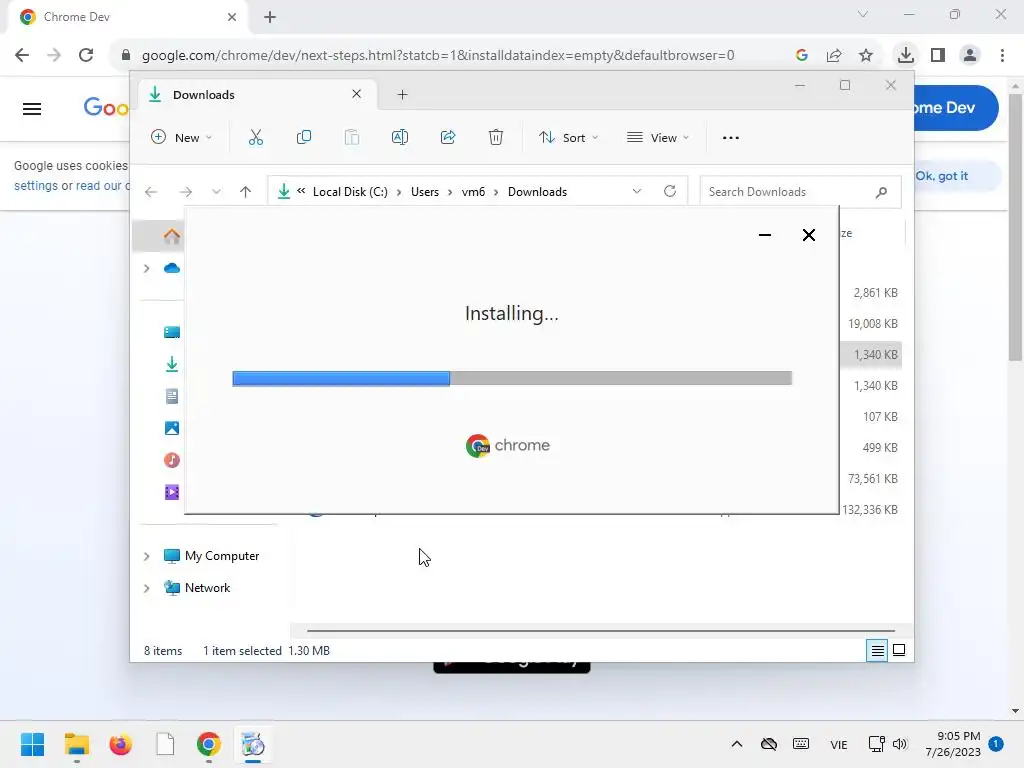Minimize the Chrome installer dialog
Screen dimensions: 1024x768
[765, 235]
